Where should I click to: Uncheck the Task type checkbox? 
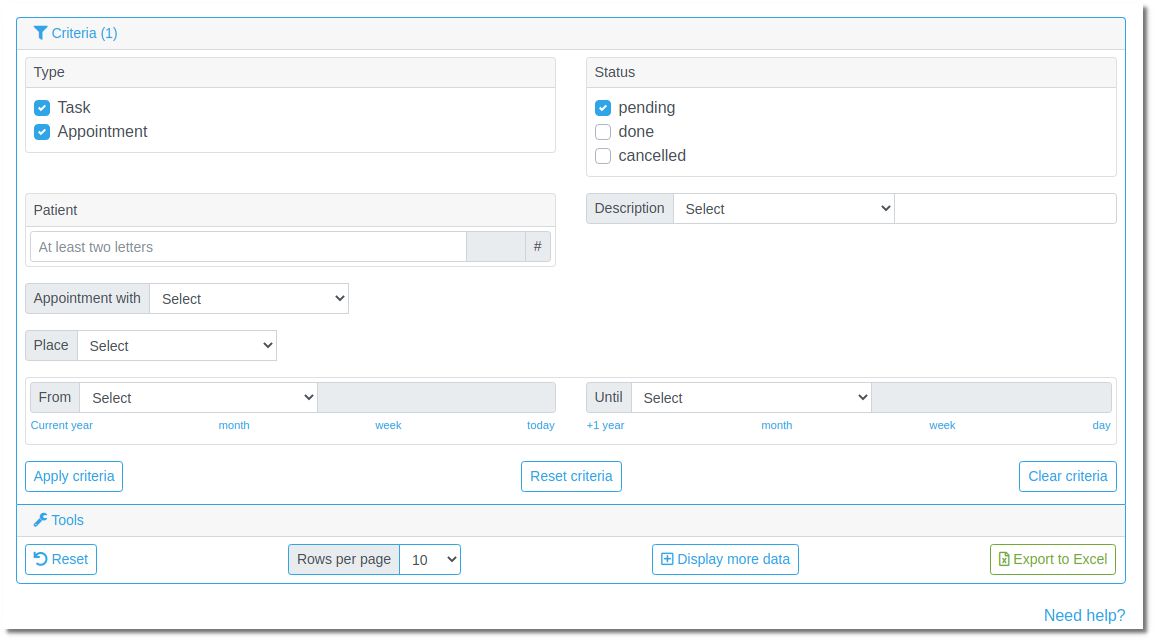pyautogui.click(x=42, y=108)
